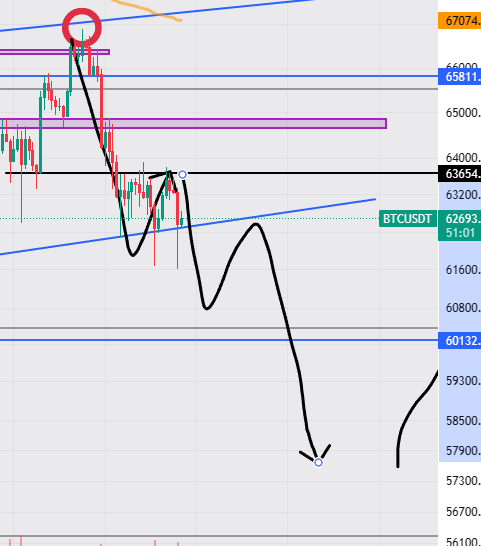Select the red circle drawing at the top
The height and width of the screenshot is (546, 481).
[x=82, y=28]
